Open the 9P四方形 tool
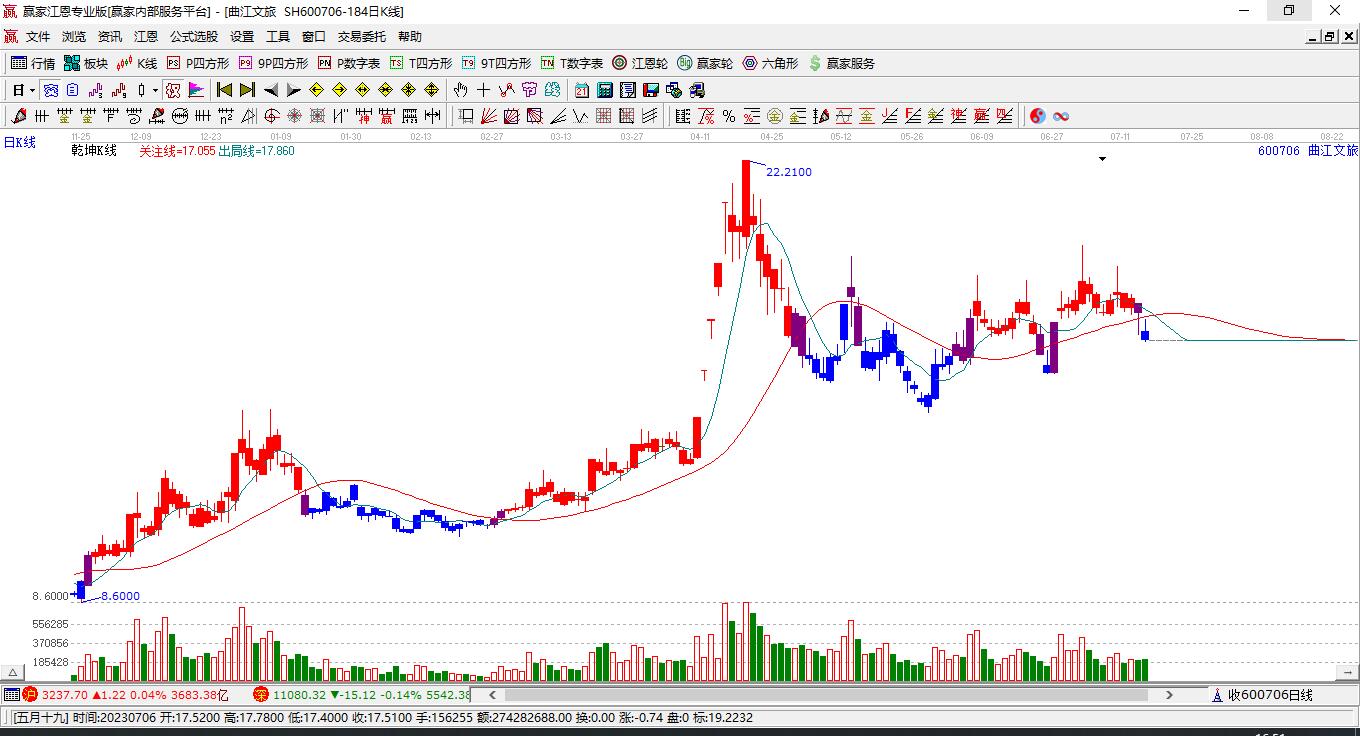The image size is (1360, 736). (x=273, y=63)
